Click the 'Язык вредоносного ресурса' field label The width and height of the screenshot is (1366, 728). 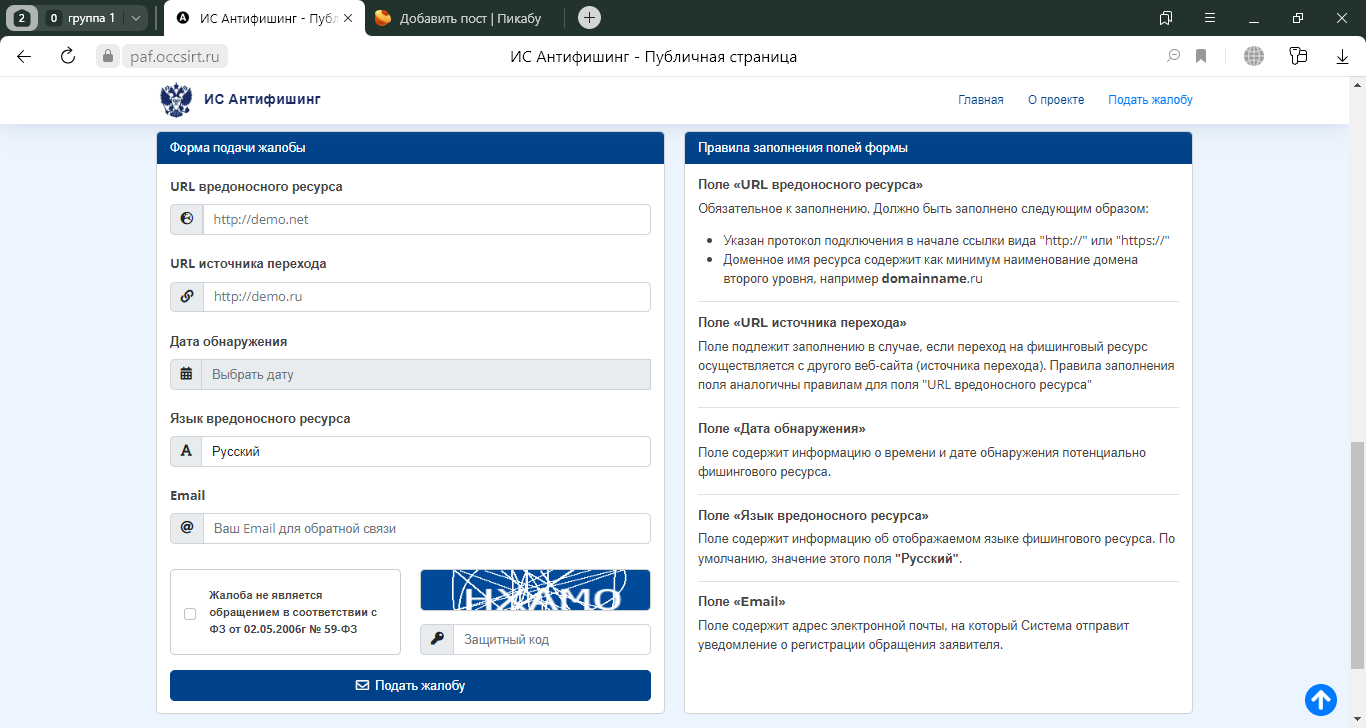(260, 419)
